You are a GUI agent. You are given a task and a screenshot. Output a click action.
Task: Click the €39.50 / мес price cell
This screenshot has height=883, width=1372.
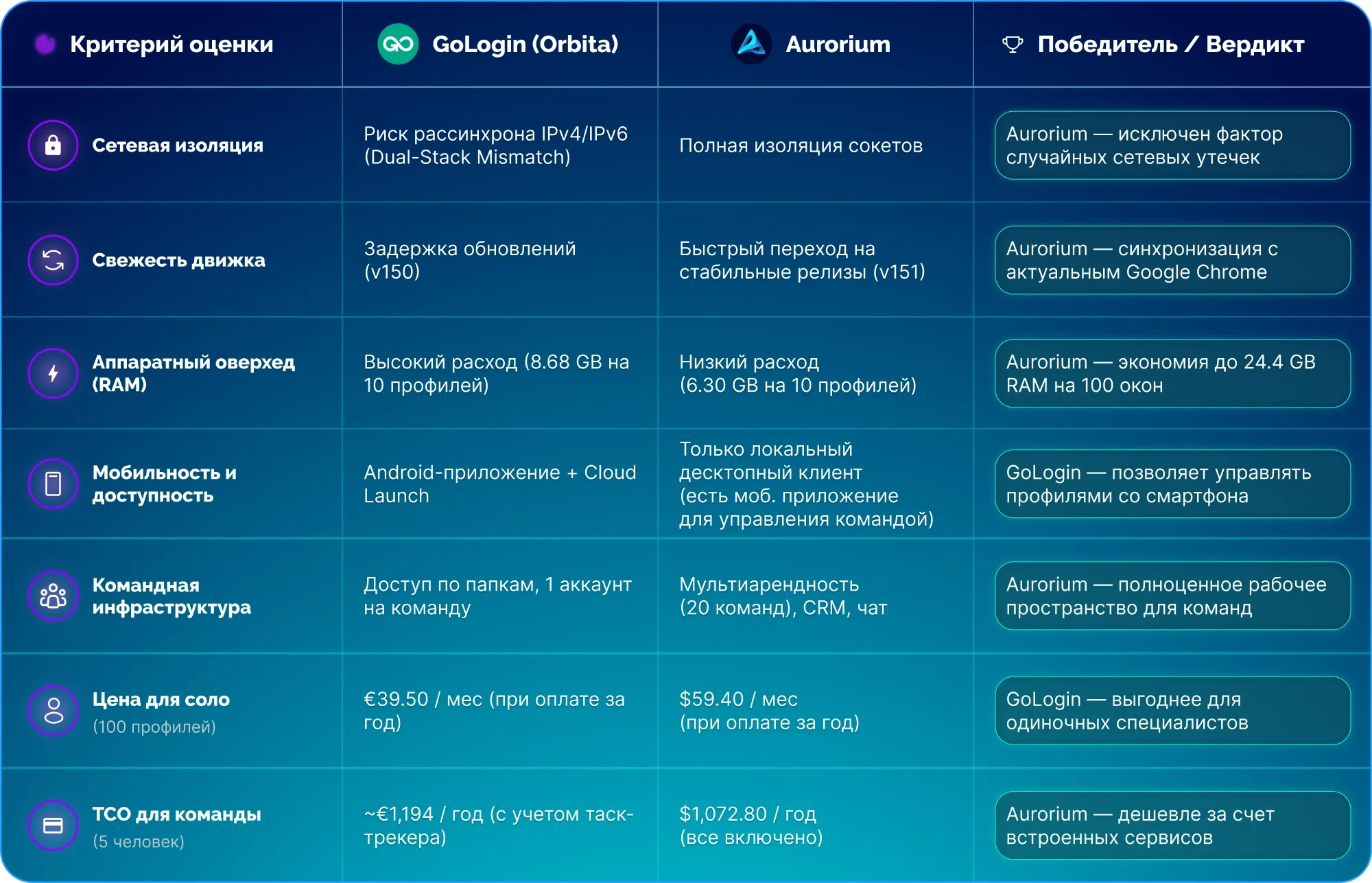coord(495,711)
